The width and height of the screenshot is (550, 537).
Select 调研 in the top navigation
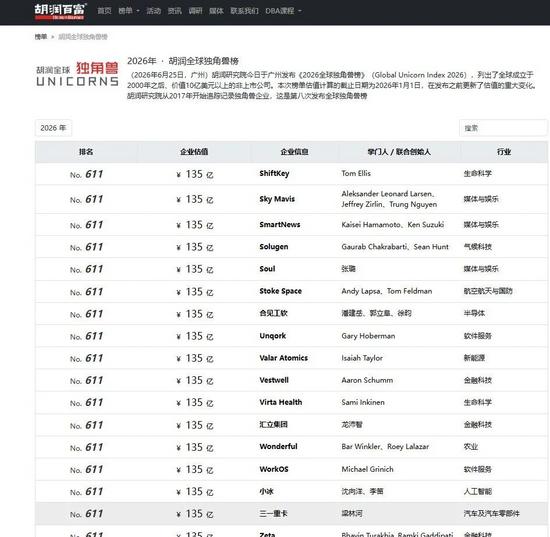coord(195,11)
